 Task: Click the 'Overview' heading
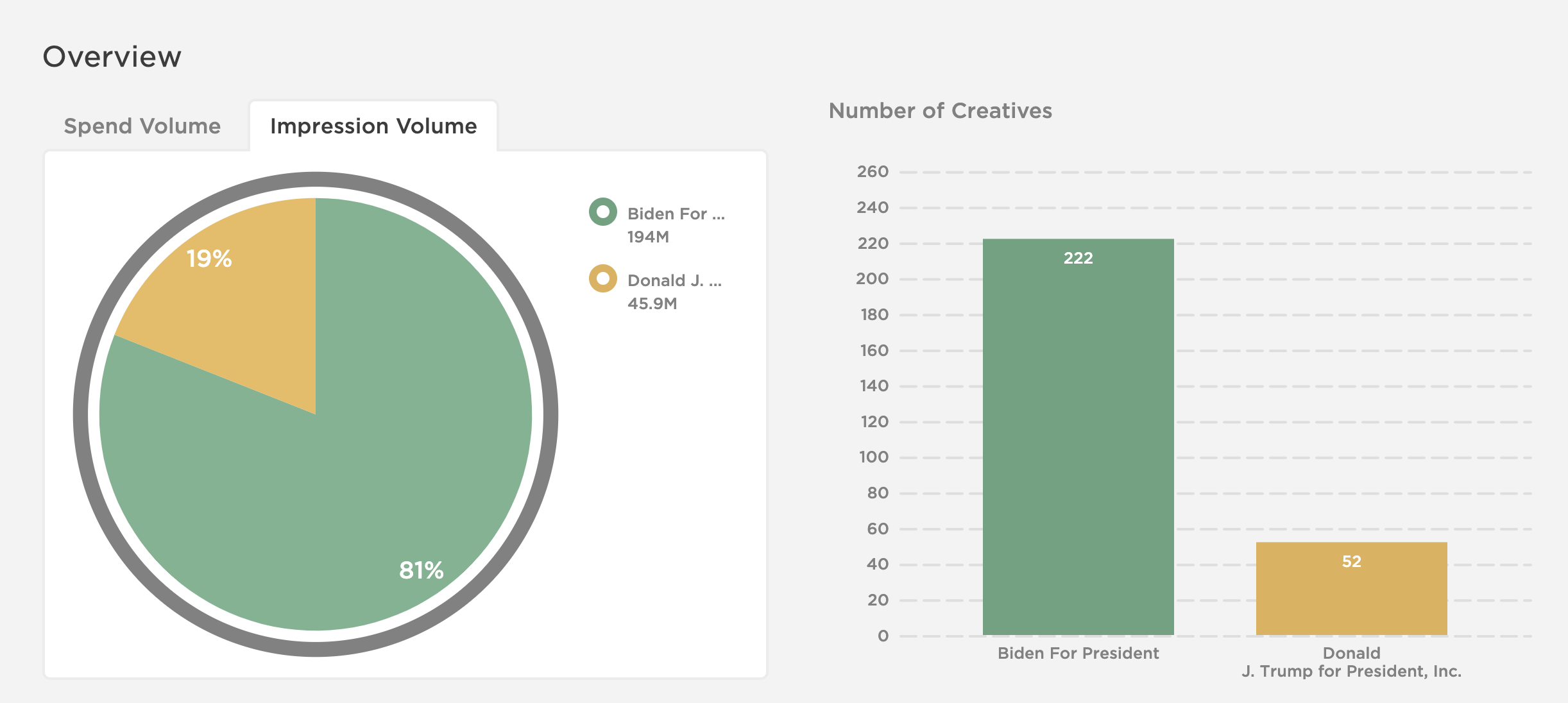[112, 56]
